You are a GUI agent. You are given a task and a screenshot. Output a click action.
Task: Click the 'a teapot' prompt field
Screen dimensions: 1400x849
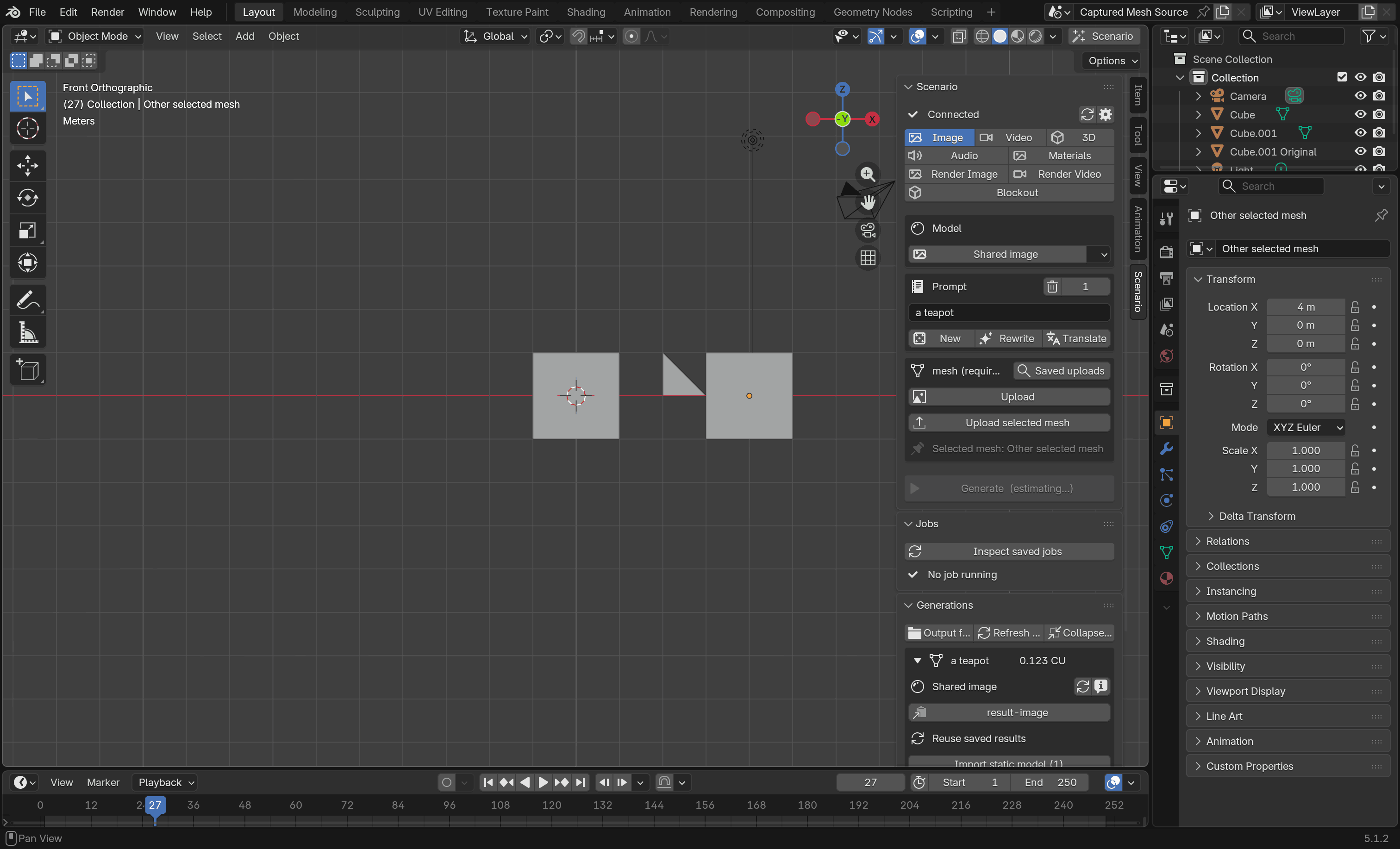click(x=1009, y=312)
